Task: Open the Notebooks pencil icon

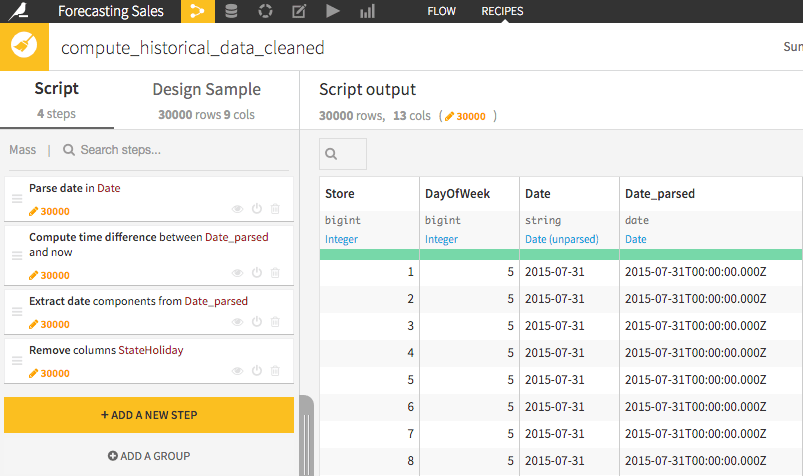Action: pyautogui.click(x=299, y=11)
